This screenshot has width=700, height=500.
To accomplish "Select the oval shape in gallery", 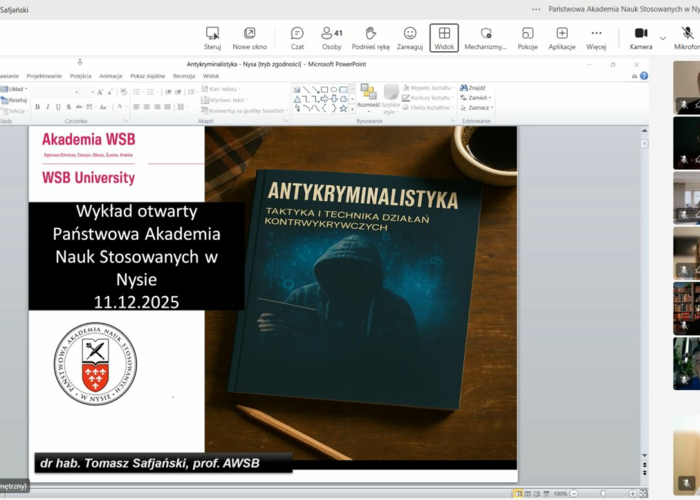I will (333, 90).
